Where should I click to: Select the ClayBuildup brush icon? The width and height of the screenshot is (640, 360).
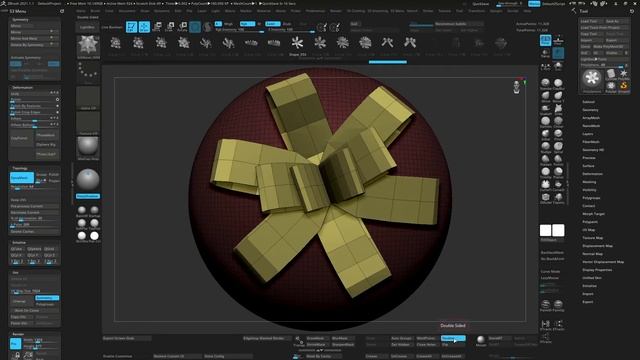(558, 84)
